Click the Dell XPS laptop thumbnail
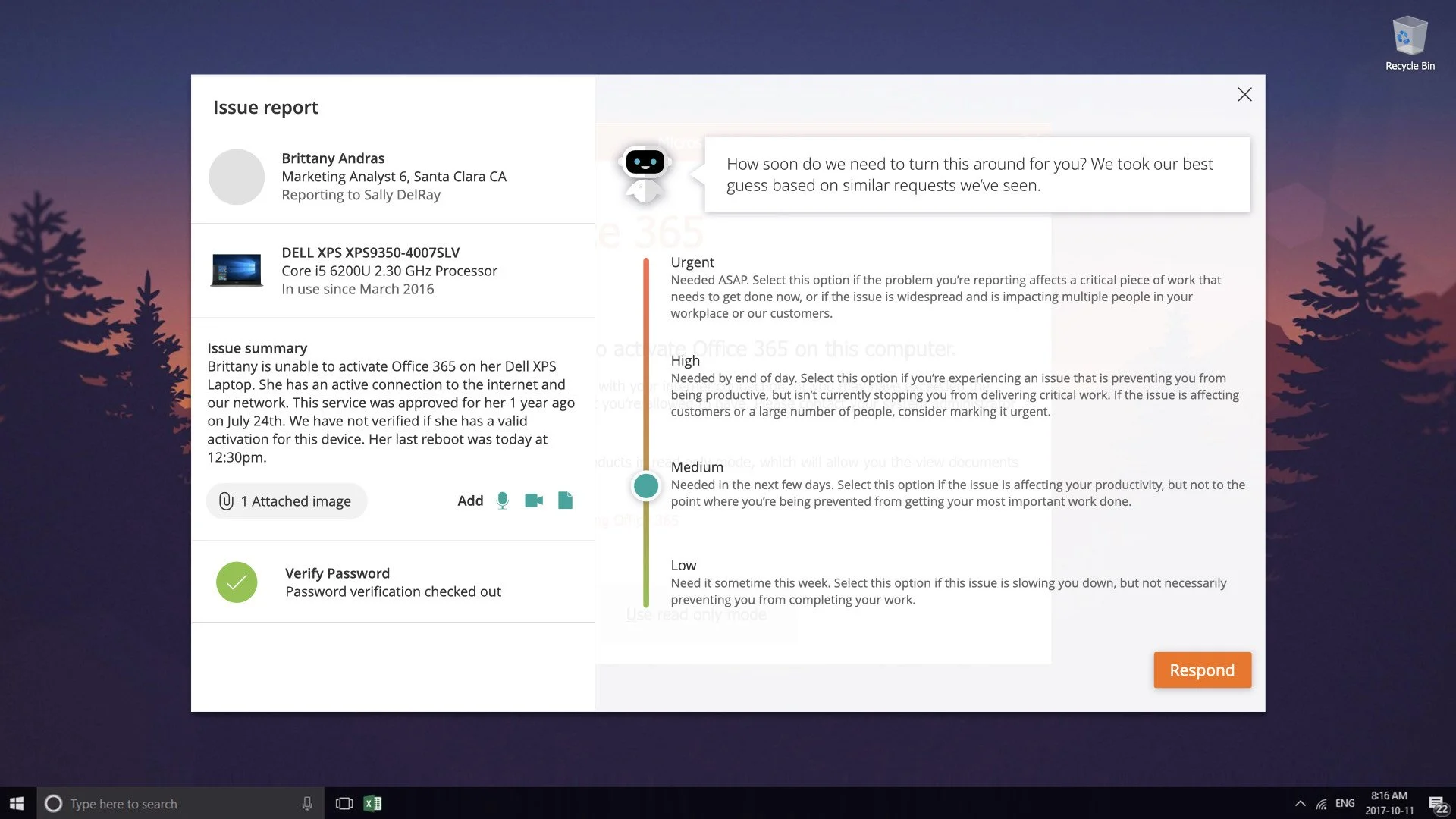The height and width of the screenshot is (819, 1456). 237,270
